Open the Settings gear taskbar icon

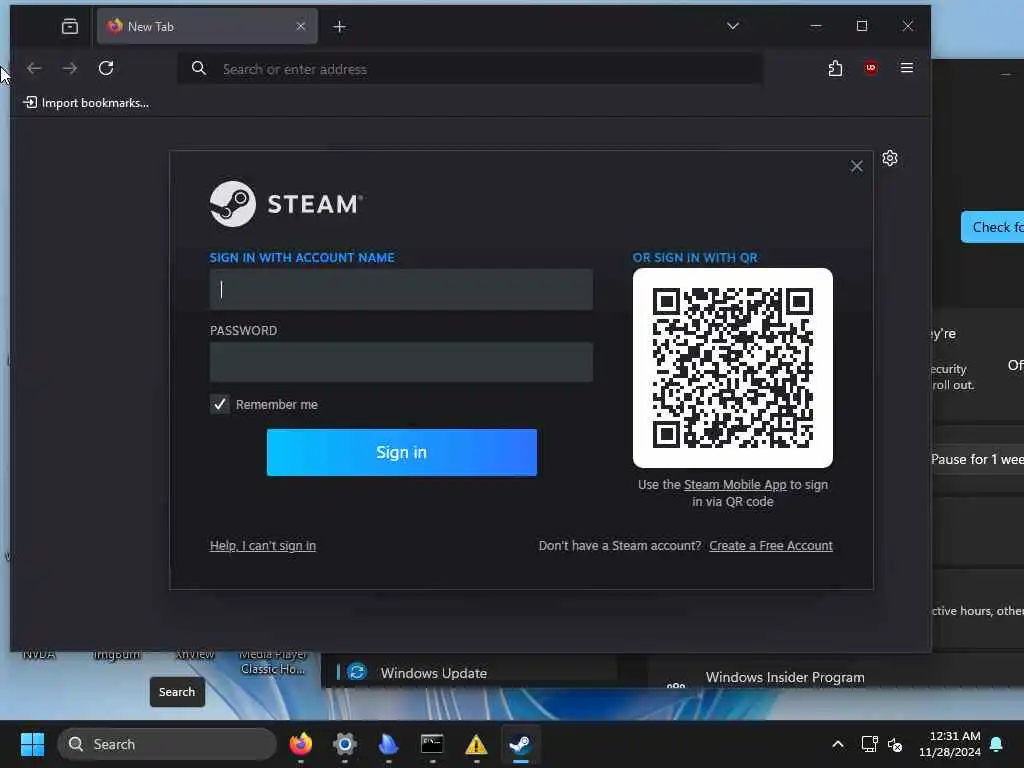click(x=345, y=744)
